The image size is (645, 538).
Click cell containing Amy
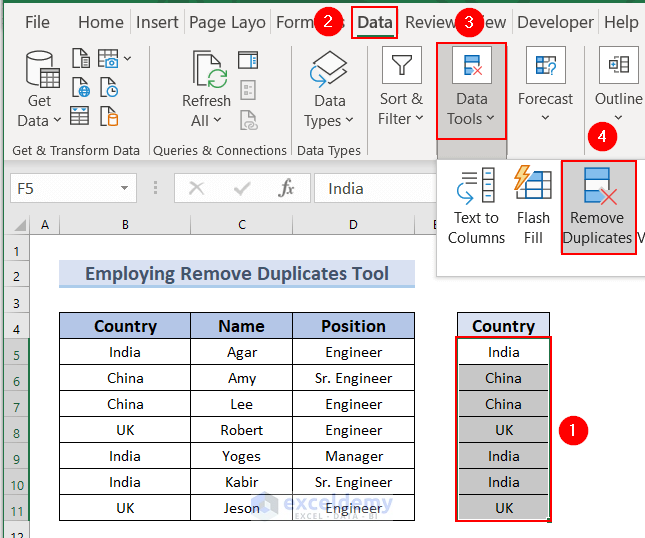241,378
